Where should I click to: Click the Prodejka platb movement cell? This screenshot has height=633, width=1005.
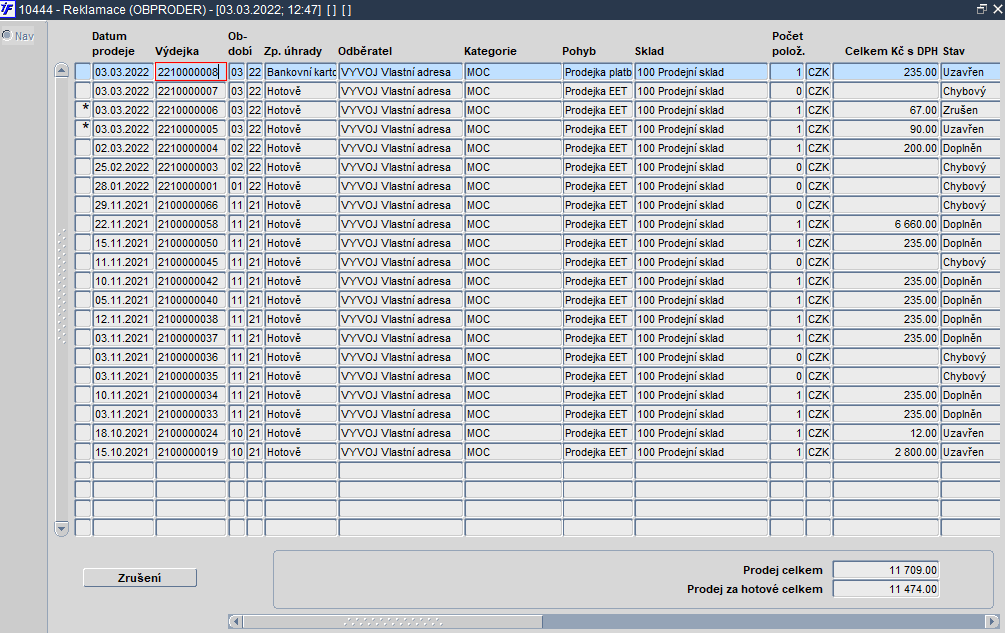pos(597,72)
